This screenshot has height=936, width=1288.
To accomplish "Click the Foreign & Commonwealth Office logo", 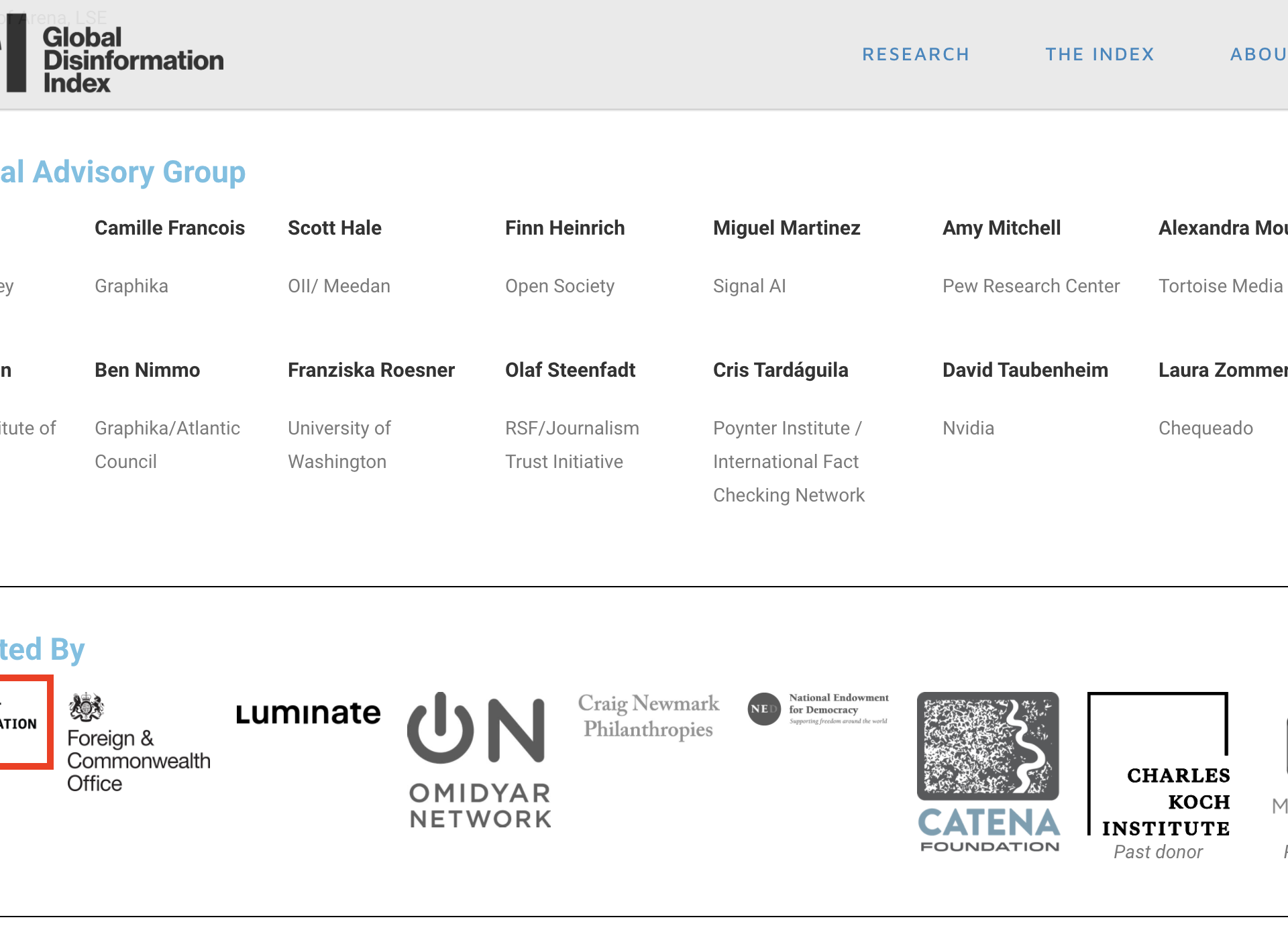I will (x=138, y=743).
